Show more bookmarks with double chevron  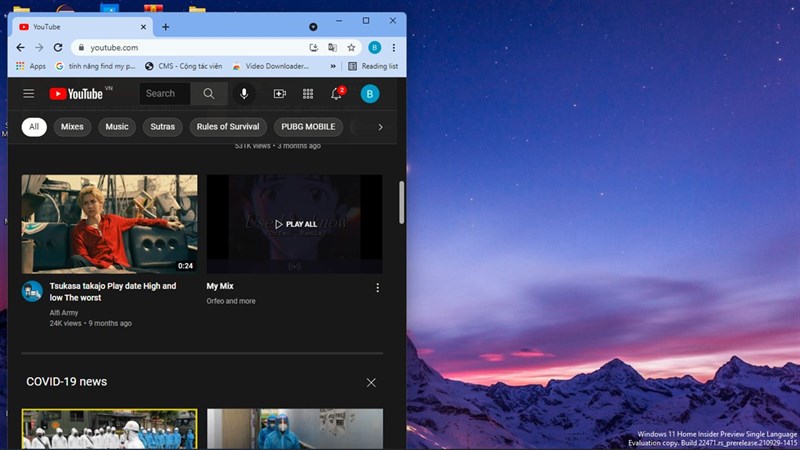pos(333,66)
